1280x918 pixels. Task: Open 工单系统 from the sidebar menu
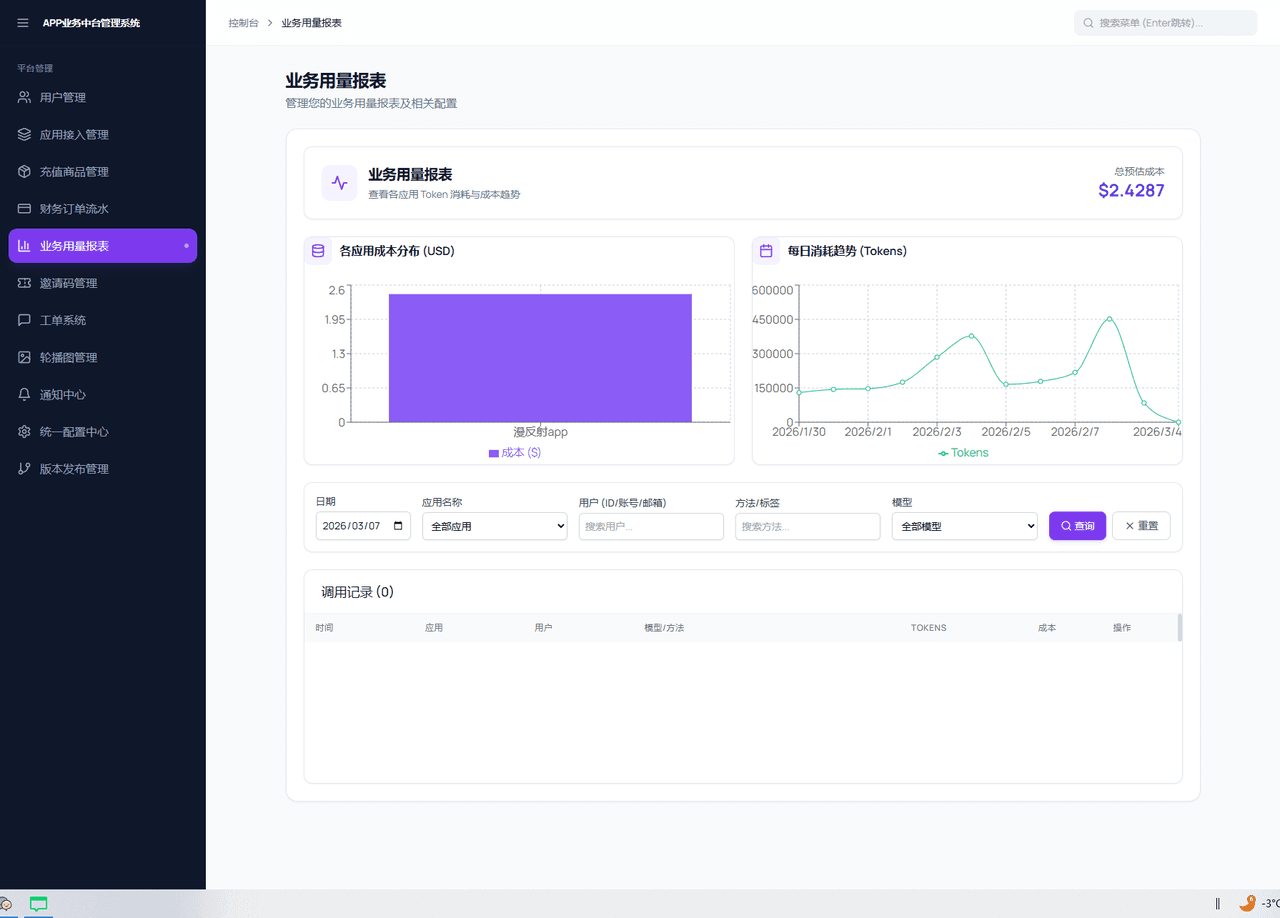click(x=63, y=320)
